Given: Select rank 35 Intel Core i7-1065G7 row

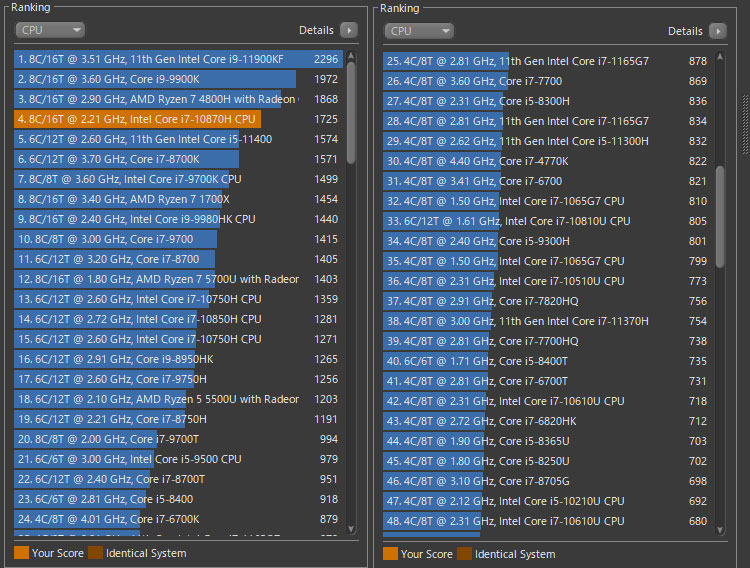Looking at the screenshot, I should (x=548, y=261).
